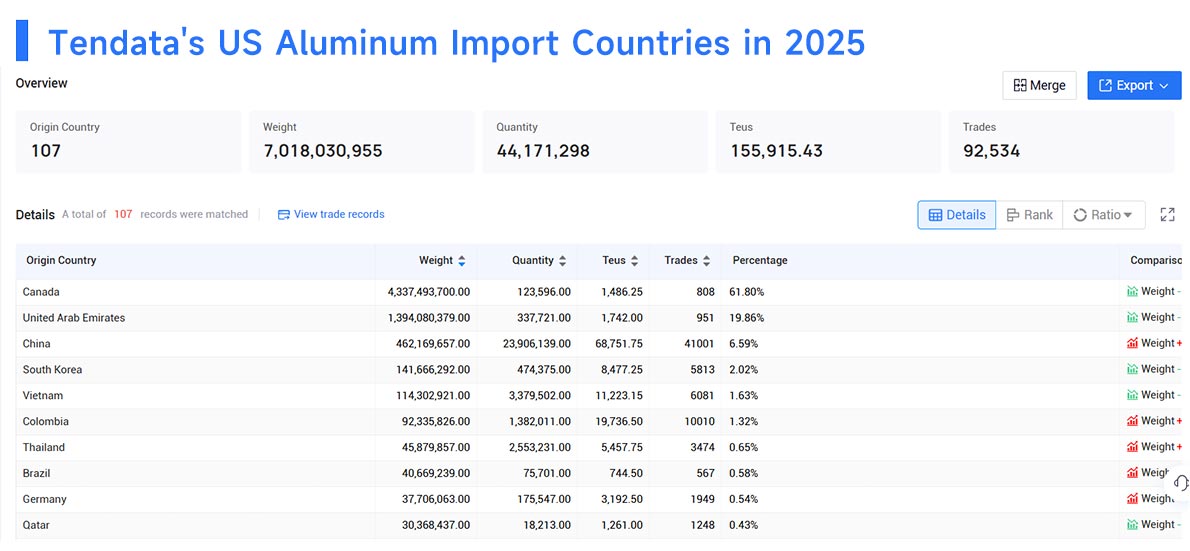
Task: Select the Vietnam row name
Action: (x=42, y=395)
